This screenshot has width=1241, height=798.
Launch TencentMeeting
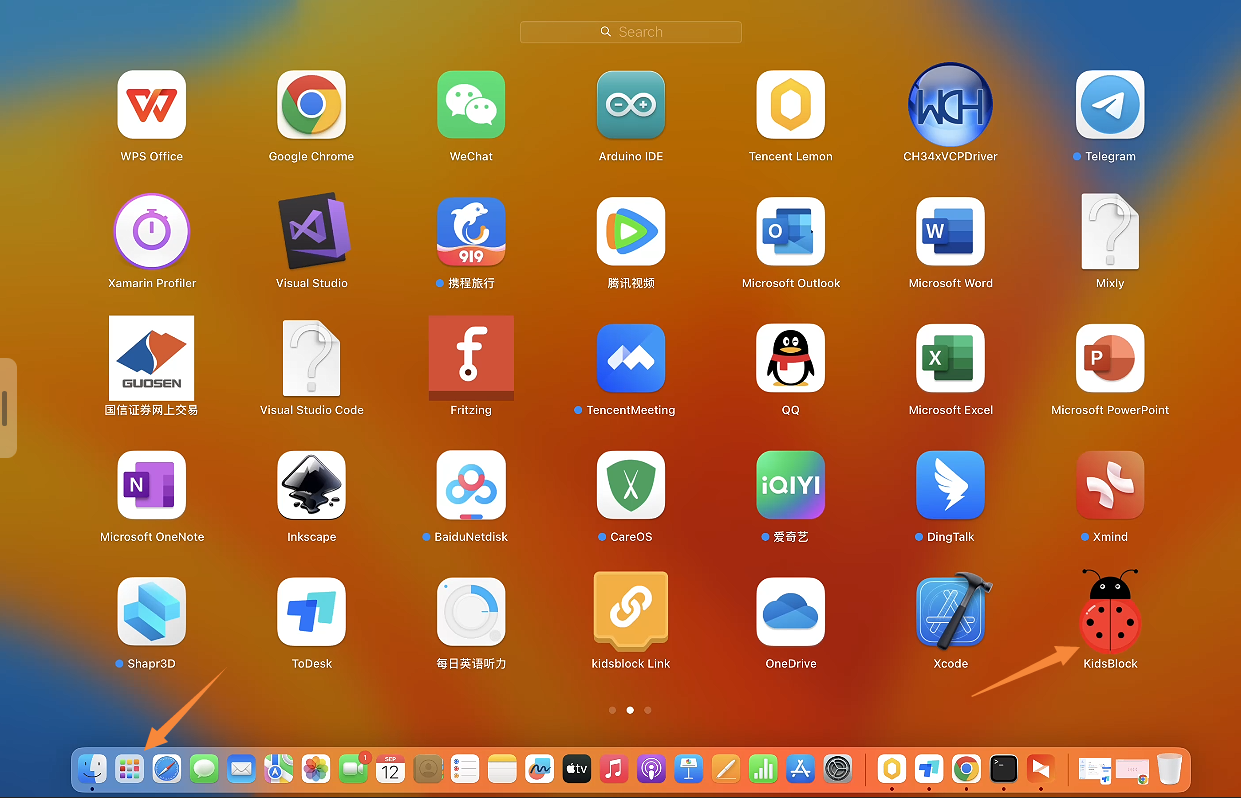(631, 358)
